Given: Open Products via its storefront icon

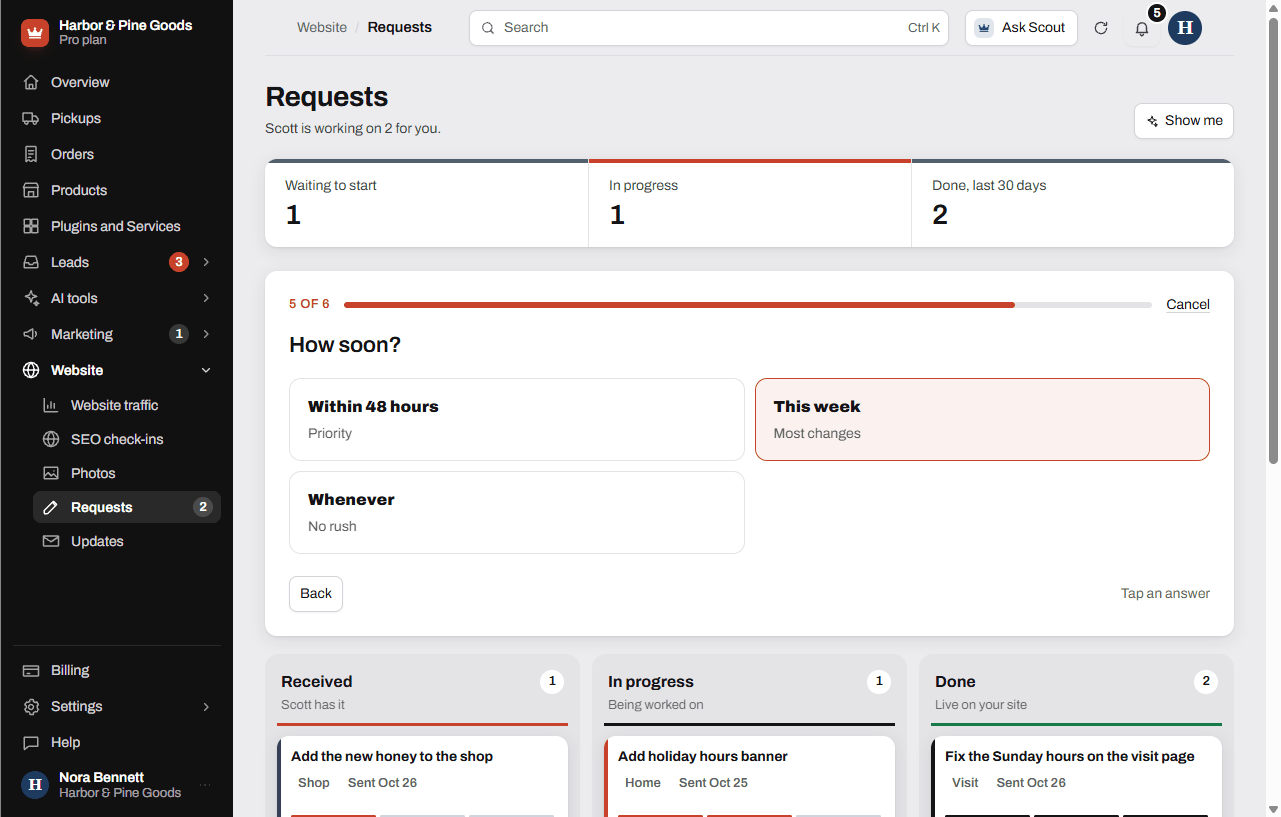Looking at the screenshot, I should (x=31, y=190).
